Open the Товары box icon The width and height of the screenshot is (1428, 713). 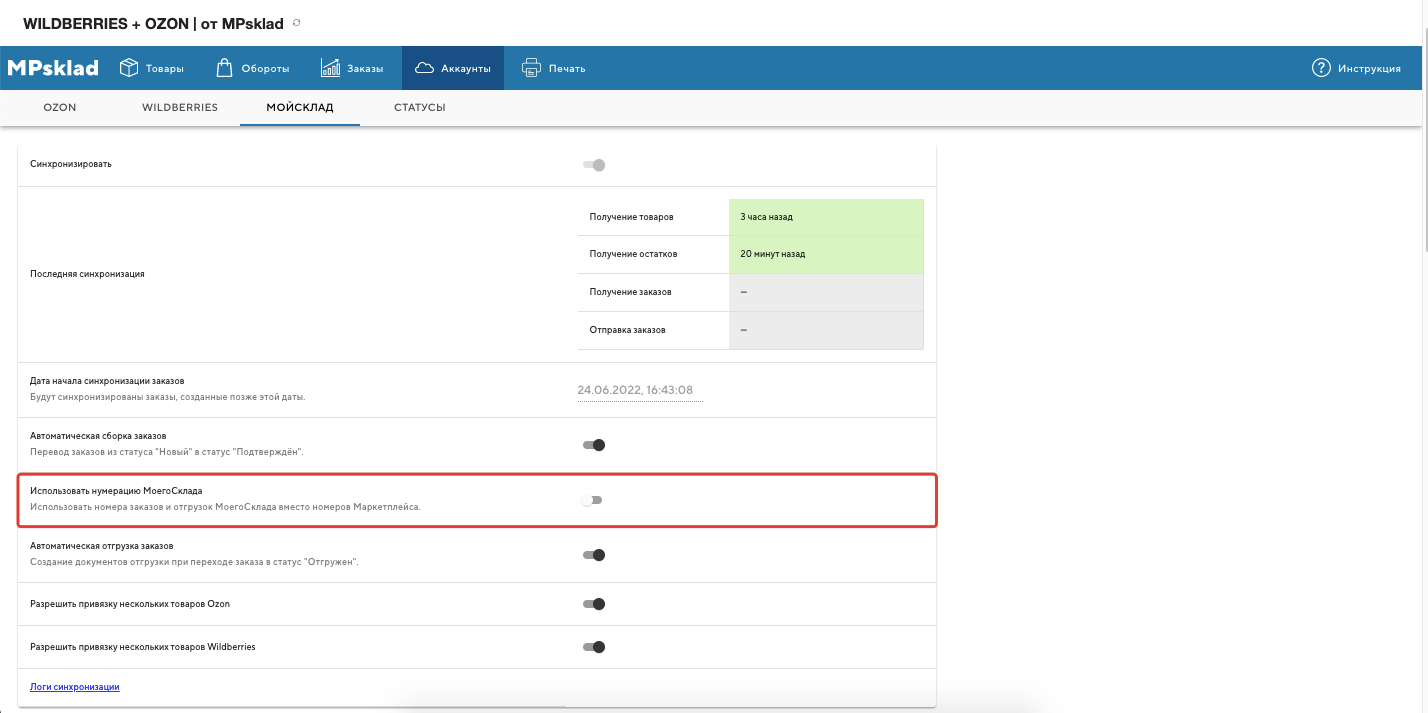click(x=129, y=68)
